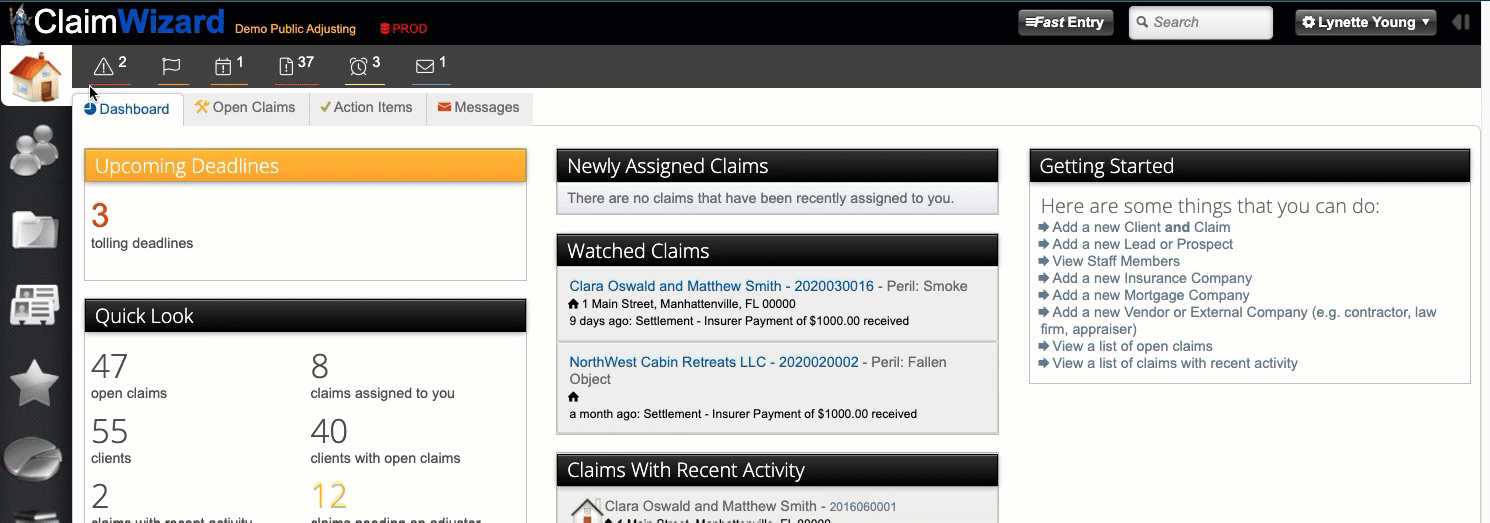Image resolution: width=1490 pixels, height=523 pixels.
Task: Click the Fast Entry button
Action: [x=1066, y=22]
